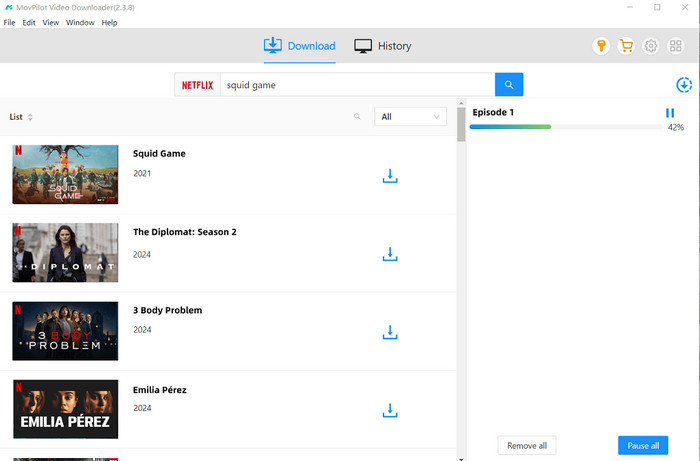The width and height of the screenshot is (700, 461).
Task: Click the Episode 1 progress bar
Action: pyautogui.click(x=566, y=127)
